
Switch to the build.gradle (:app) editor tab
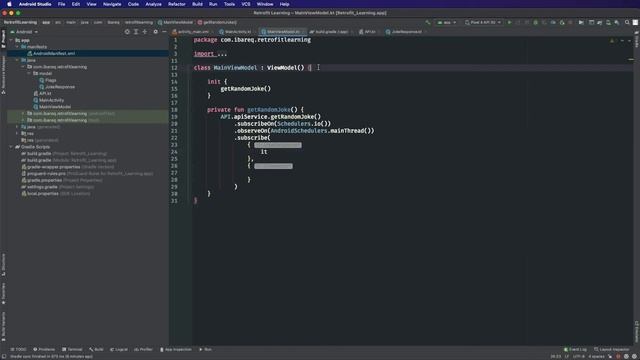click(331, 31)
